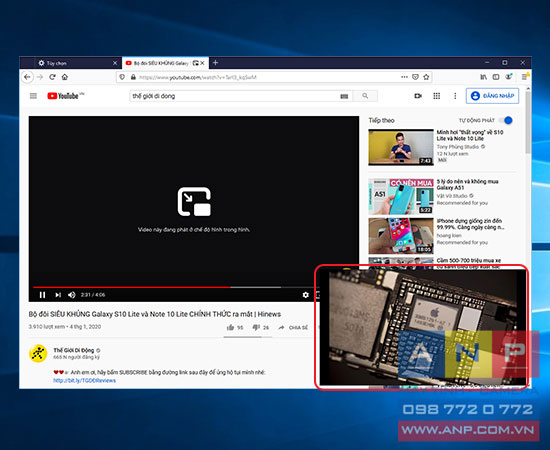Image resolution: width=550 pixels, height=450 pixels.
Task: Dislike the video with thumbs down
Action: pyautogui.click(x=256, y=328)
